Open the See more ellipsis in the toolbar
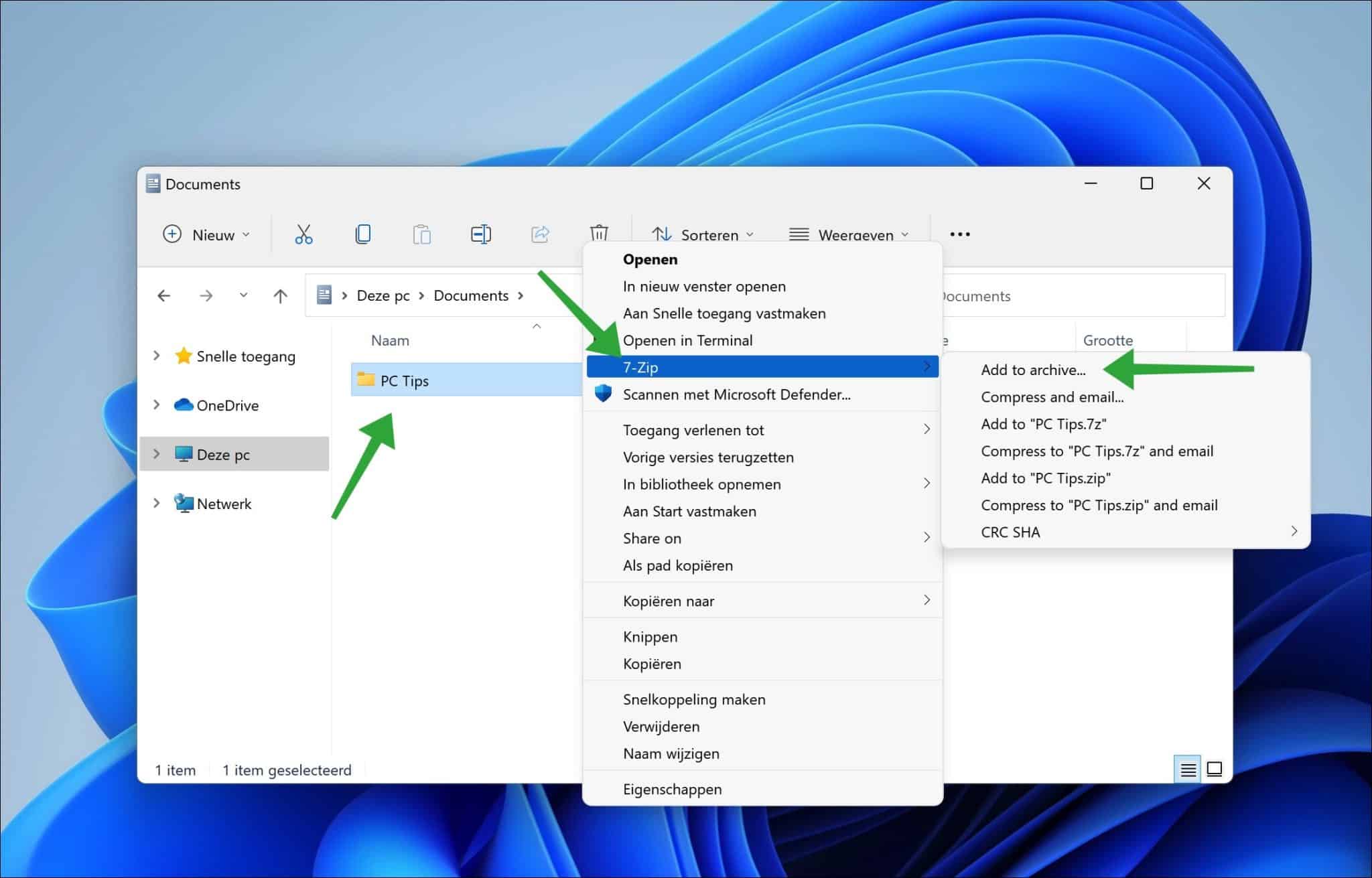Screen dimensions: 1372x878 click(x=960, y=234)
